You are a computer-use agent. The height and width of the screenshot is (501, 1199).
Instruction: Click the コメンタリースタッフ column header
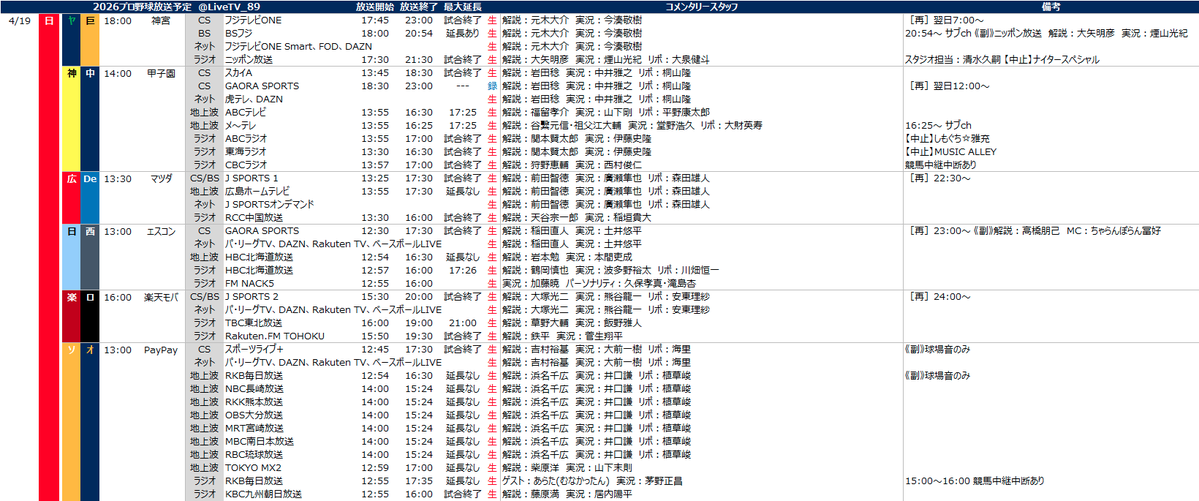700,5
